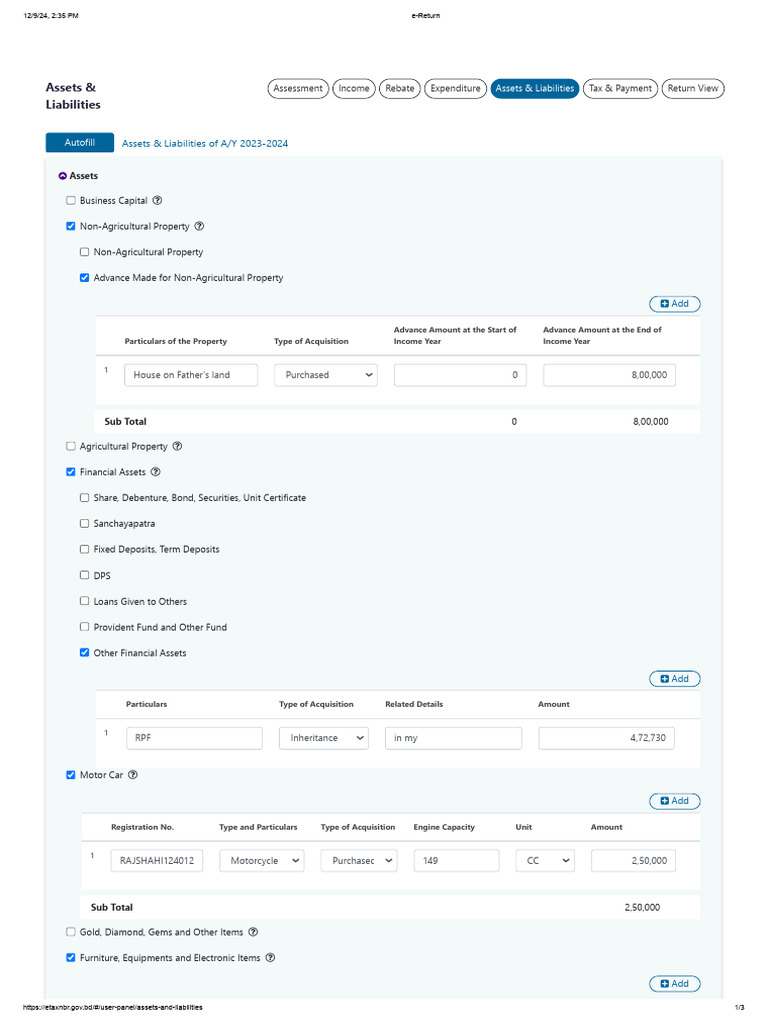Collapse the Assets section chevron icon

click(63, 176)
